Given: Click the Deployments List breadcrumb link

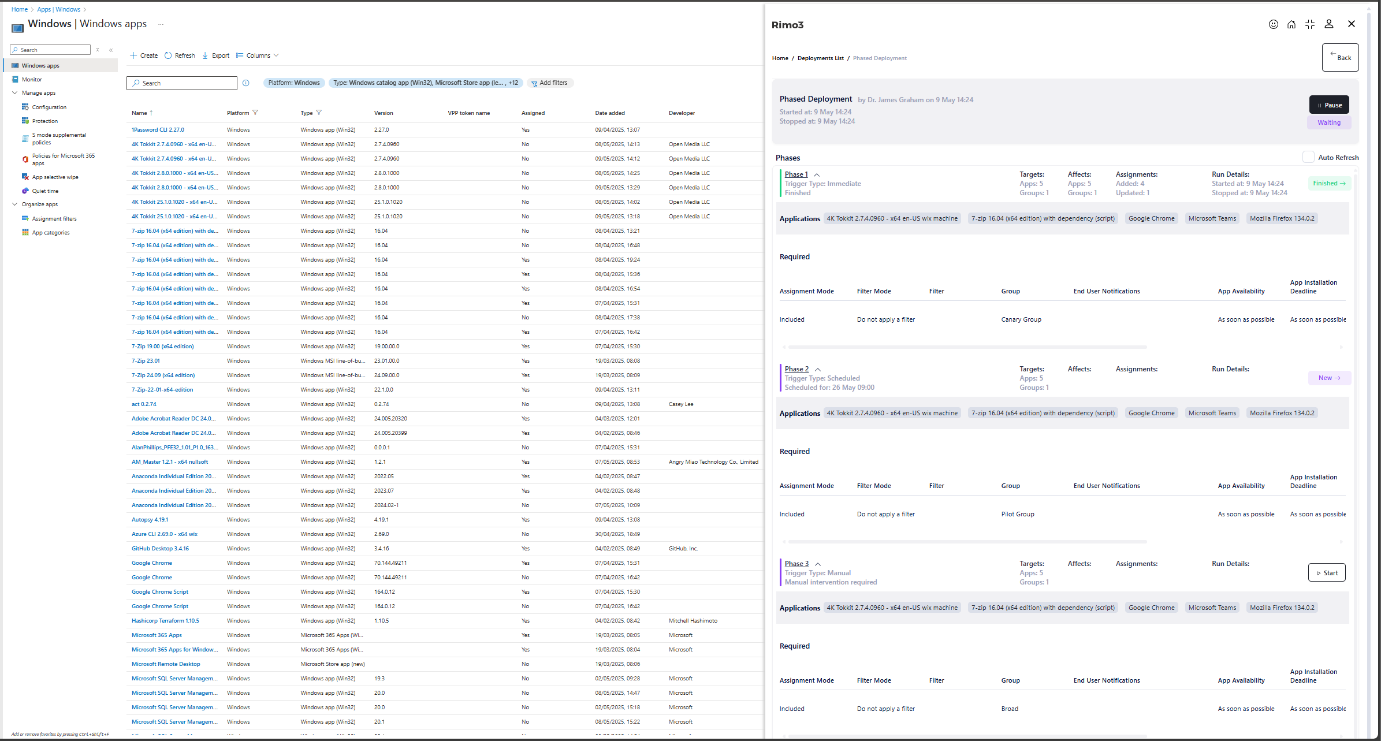Looking at the screenshot, I should 820,58.
